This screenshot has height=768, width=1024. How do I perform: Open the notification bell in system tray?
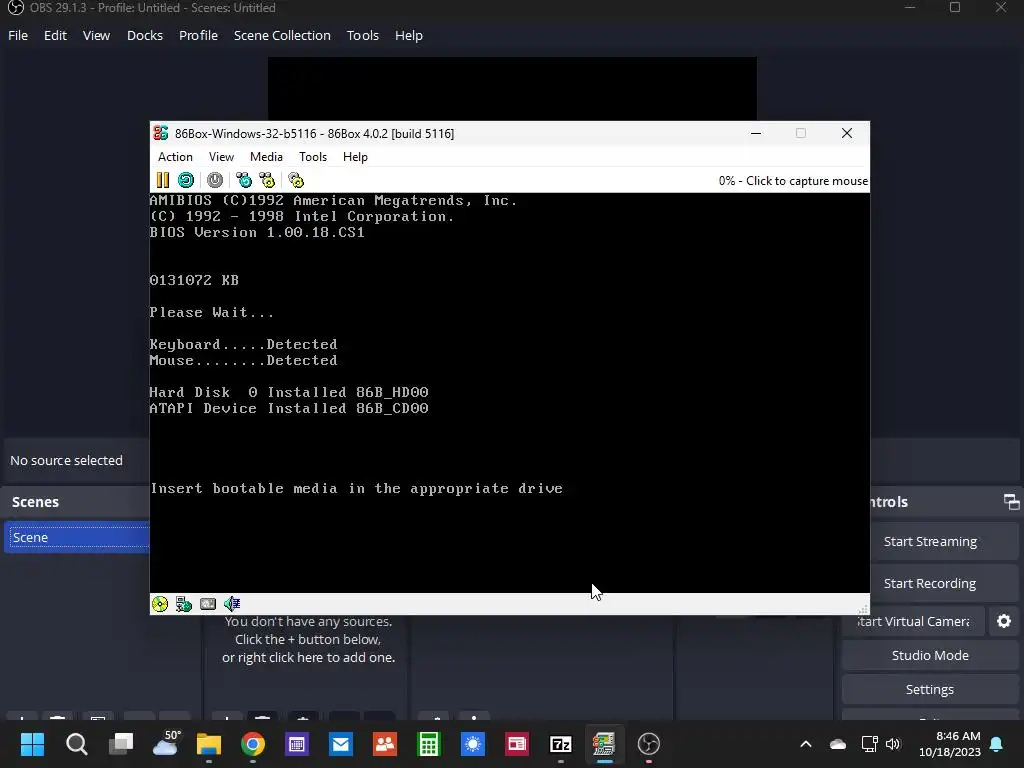point(997,744)
